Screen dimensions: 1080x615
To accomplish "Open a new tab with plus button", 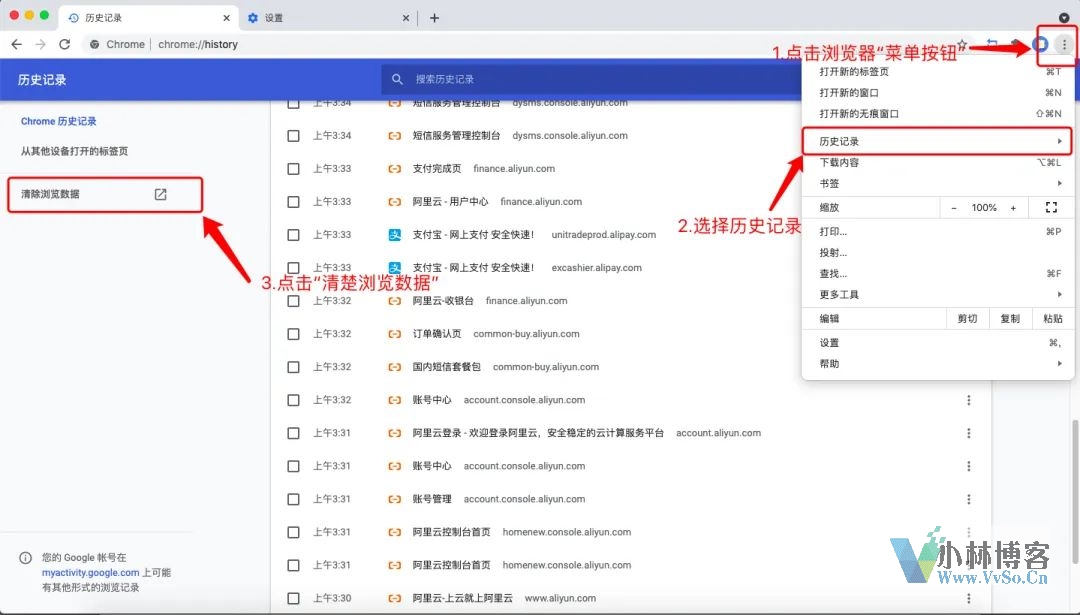I will pyautogui.click(x=434, y=18).
